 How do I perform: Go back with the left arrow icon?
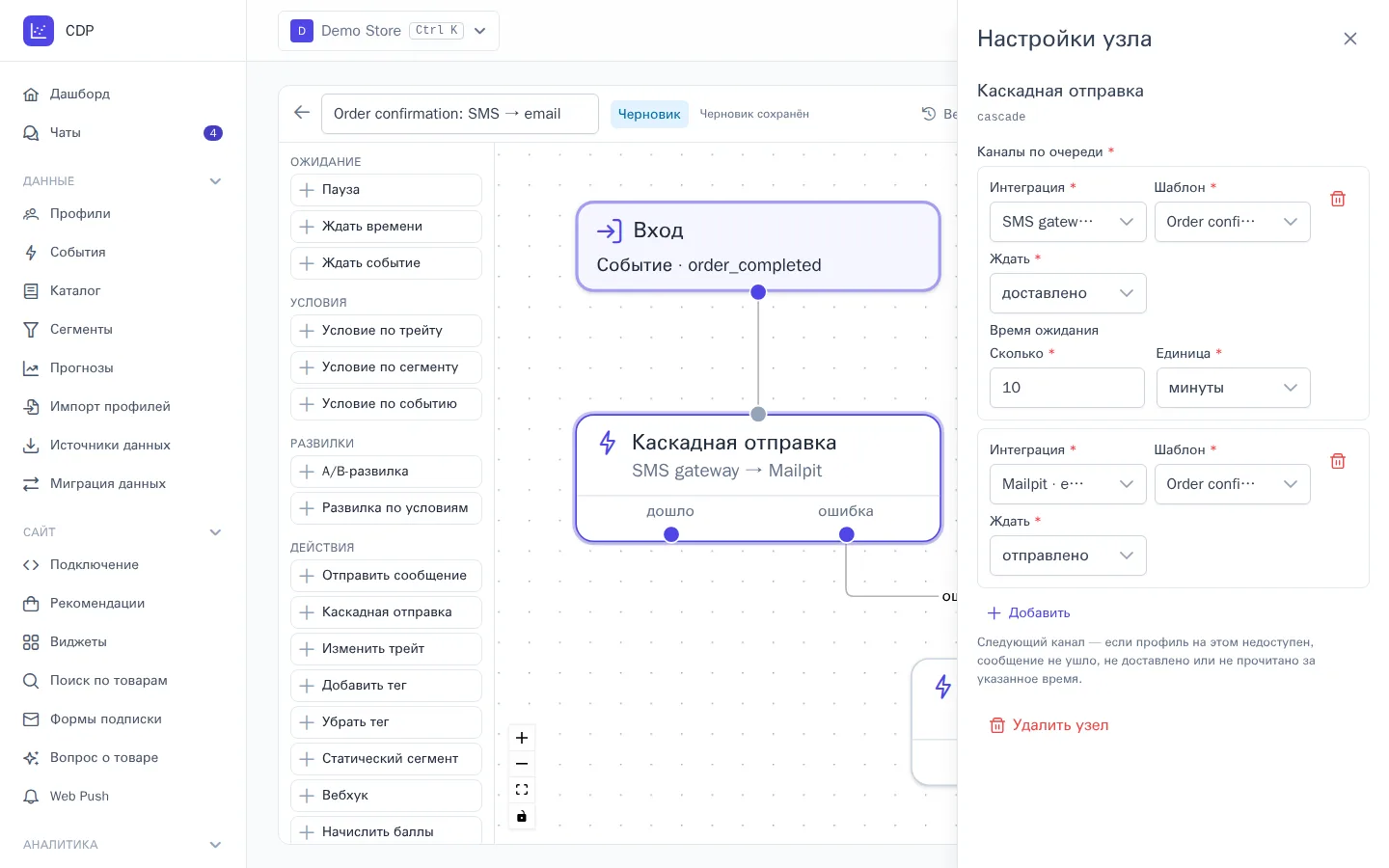point(302,113)
